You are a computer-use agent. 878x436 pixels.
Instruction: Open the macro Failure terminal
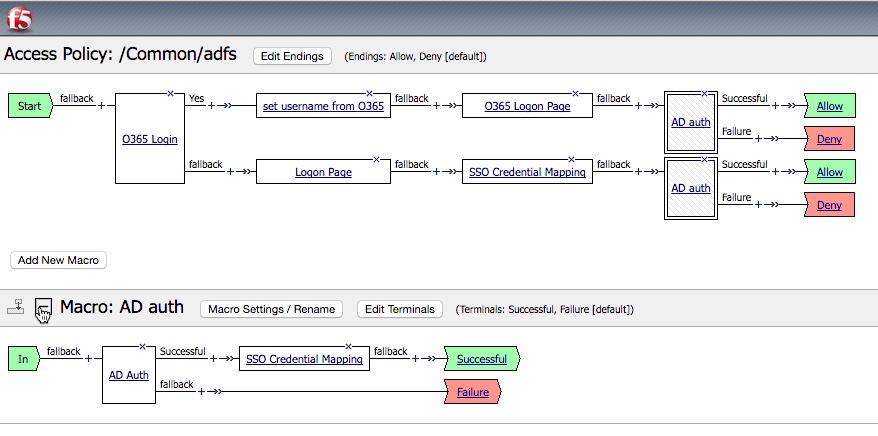472,392
